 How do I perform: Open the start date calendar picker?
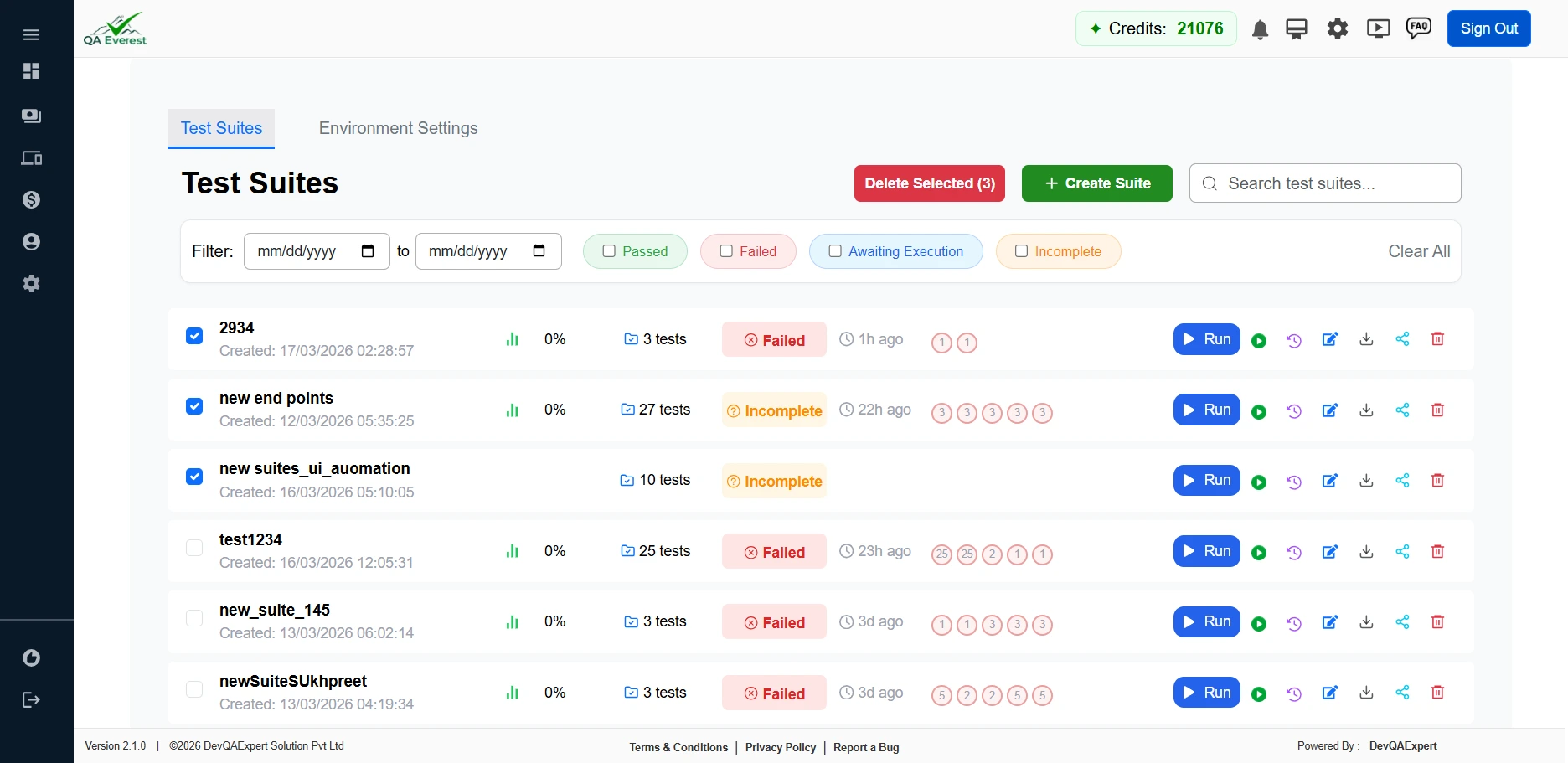pos(368,251)
